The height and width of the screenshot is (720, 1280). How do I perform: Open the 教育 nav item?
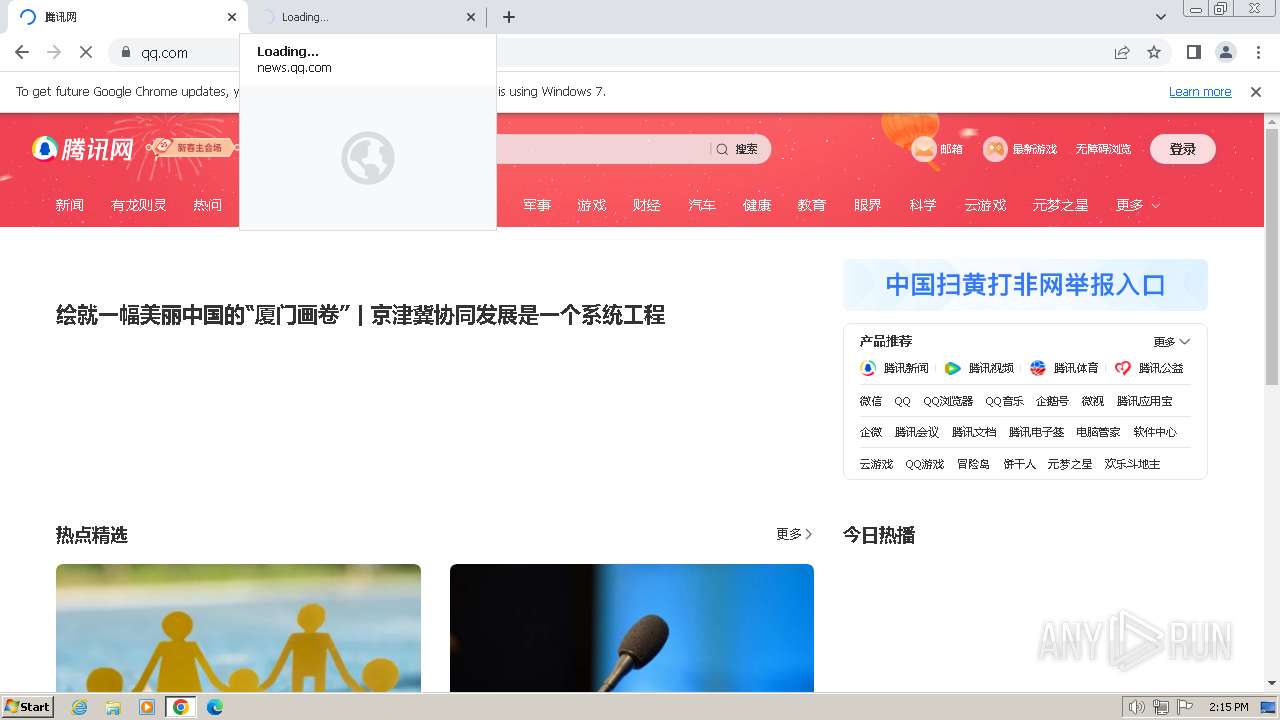coord(812,205)
